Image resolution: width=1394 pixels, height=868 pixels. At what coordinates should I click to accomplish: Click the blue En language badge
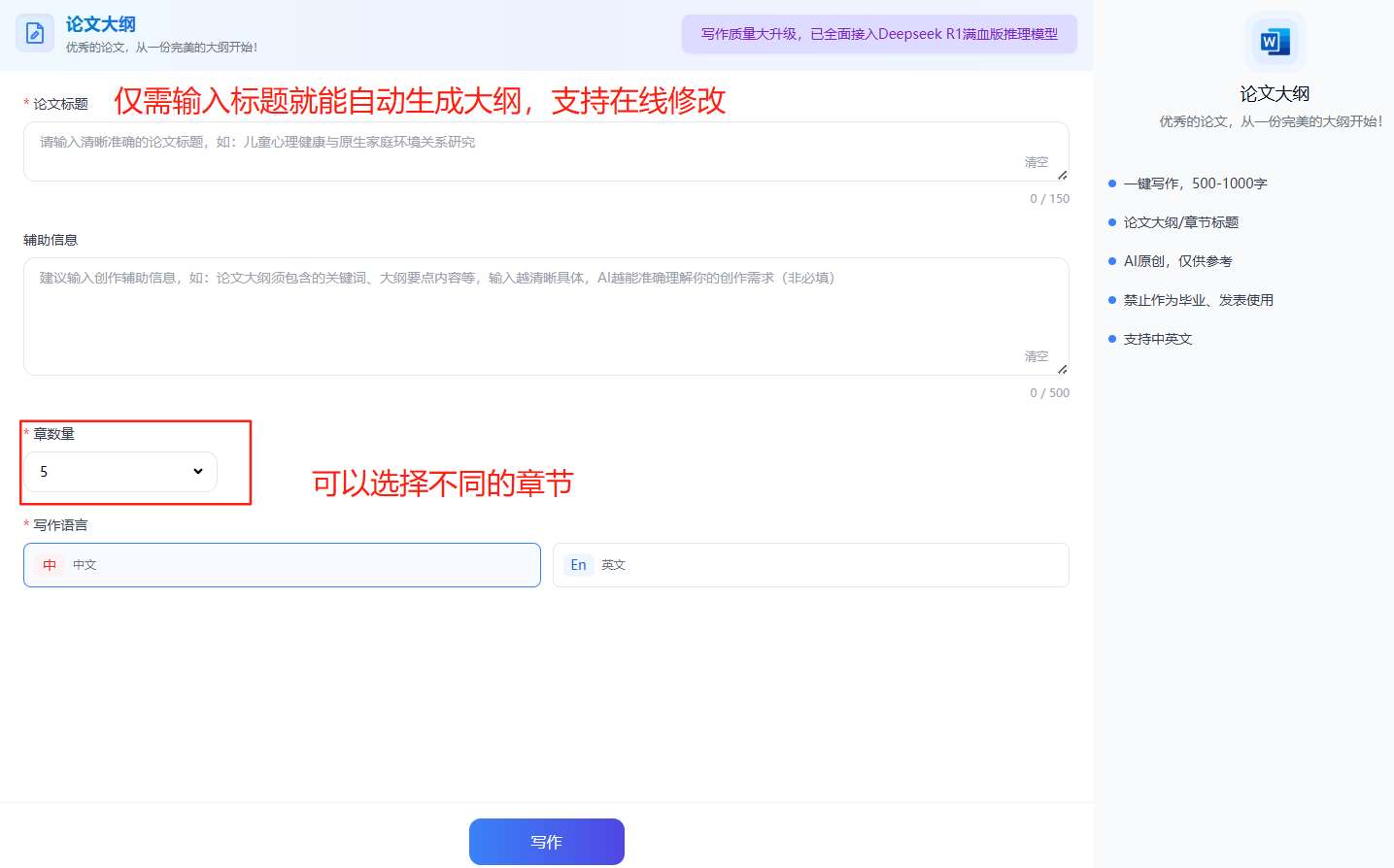tap(578, 565)
